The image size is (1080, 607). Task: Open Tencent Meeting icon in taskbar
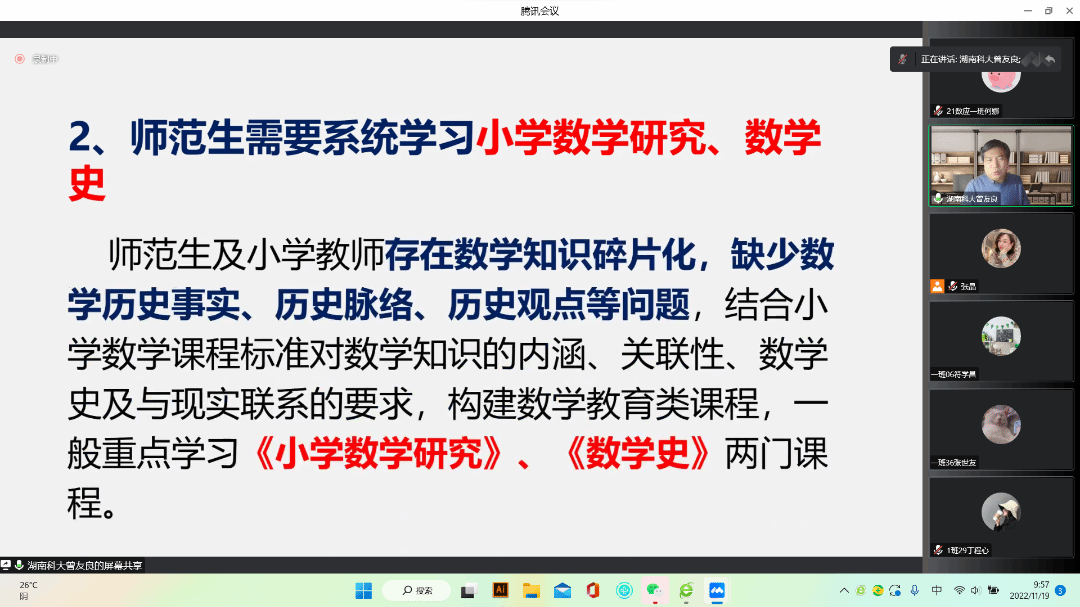pos(716,590)
